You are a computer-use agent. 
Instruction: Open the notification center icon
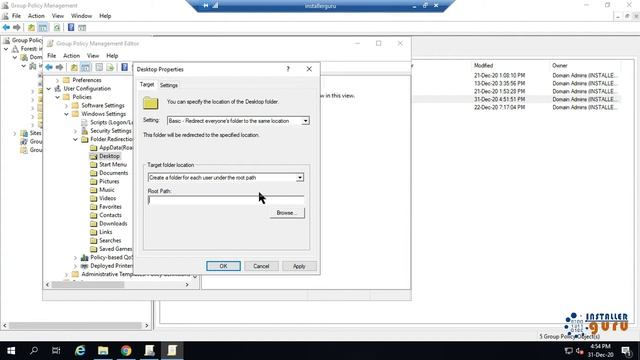coord(626,351)
